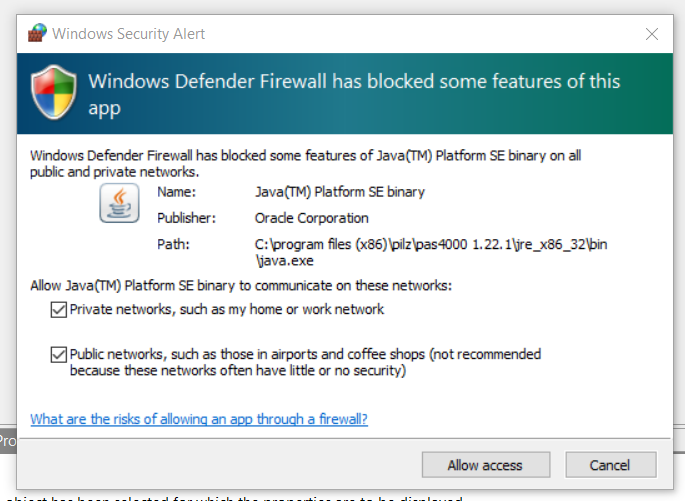Uncheck the Private networks checkbox
Image resolution: width=685 pixels, height=501 pixels.
(x=59, y=310)
